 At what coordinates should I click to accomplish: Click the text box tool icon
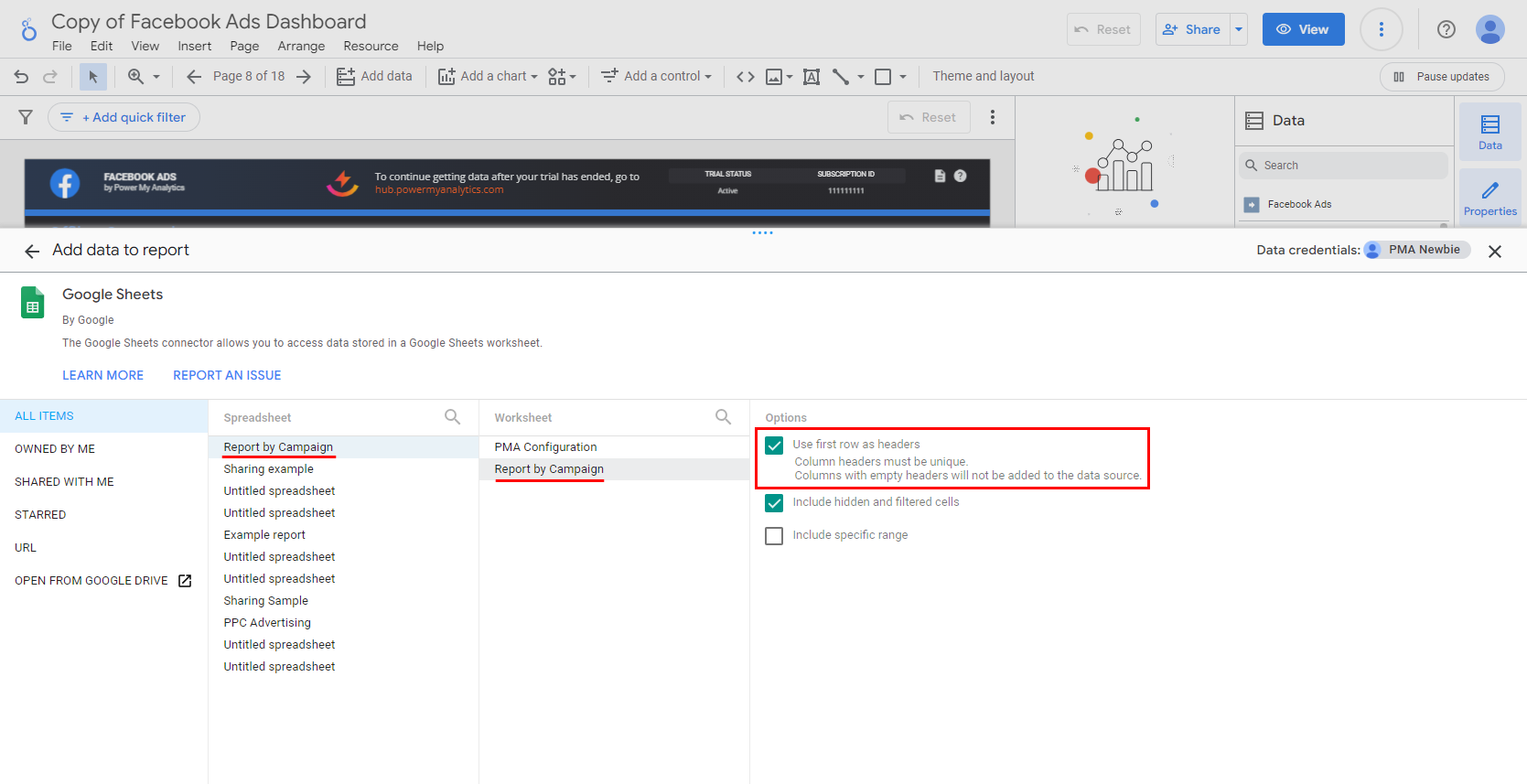(x=811, y=77)
